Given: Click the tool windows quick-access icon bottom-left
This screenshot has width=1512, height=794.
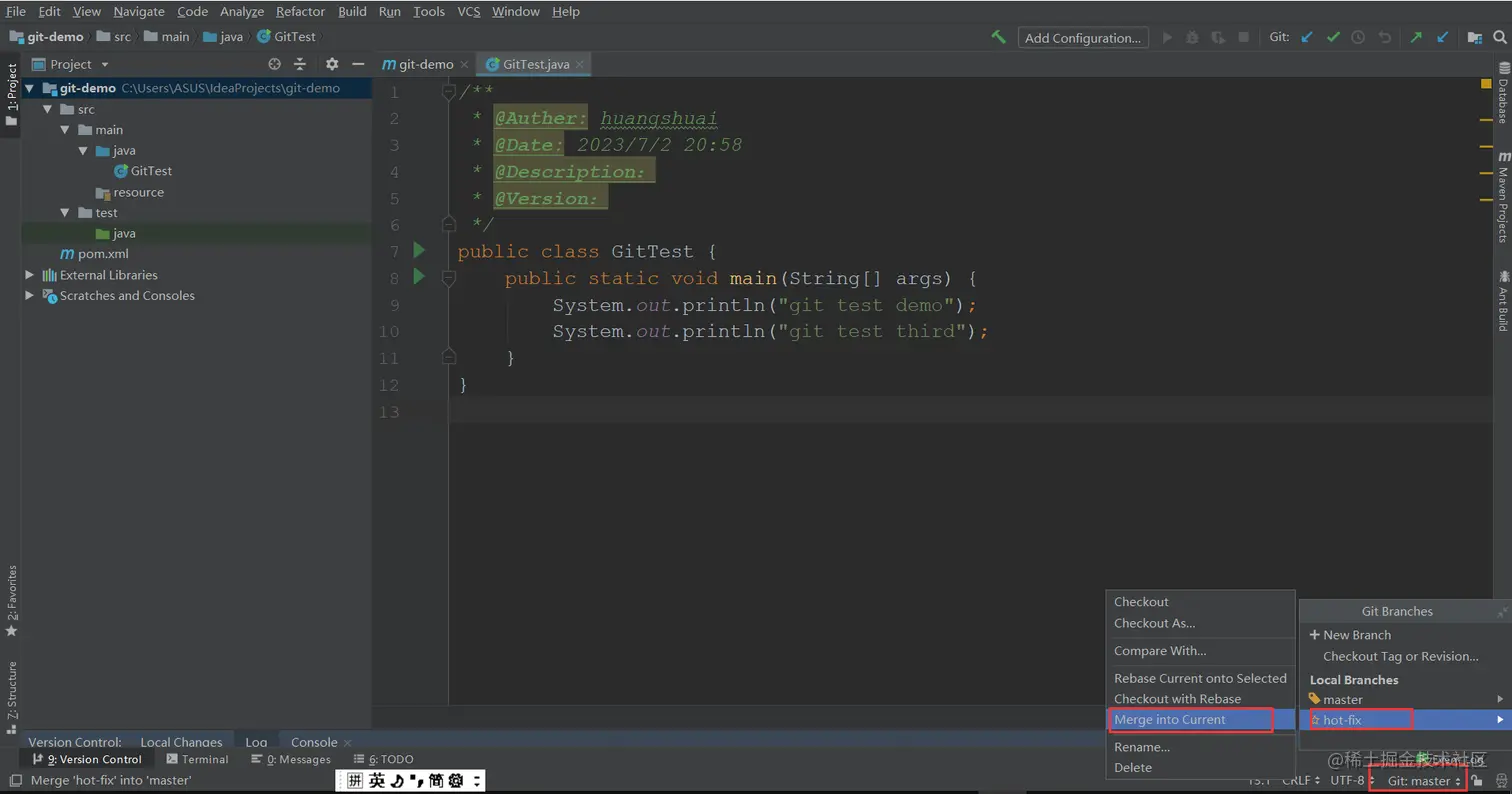Looking at the screenshot, I should coord(15,780).
